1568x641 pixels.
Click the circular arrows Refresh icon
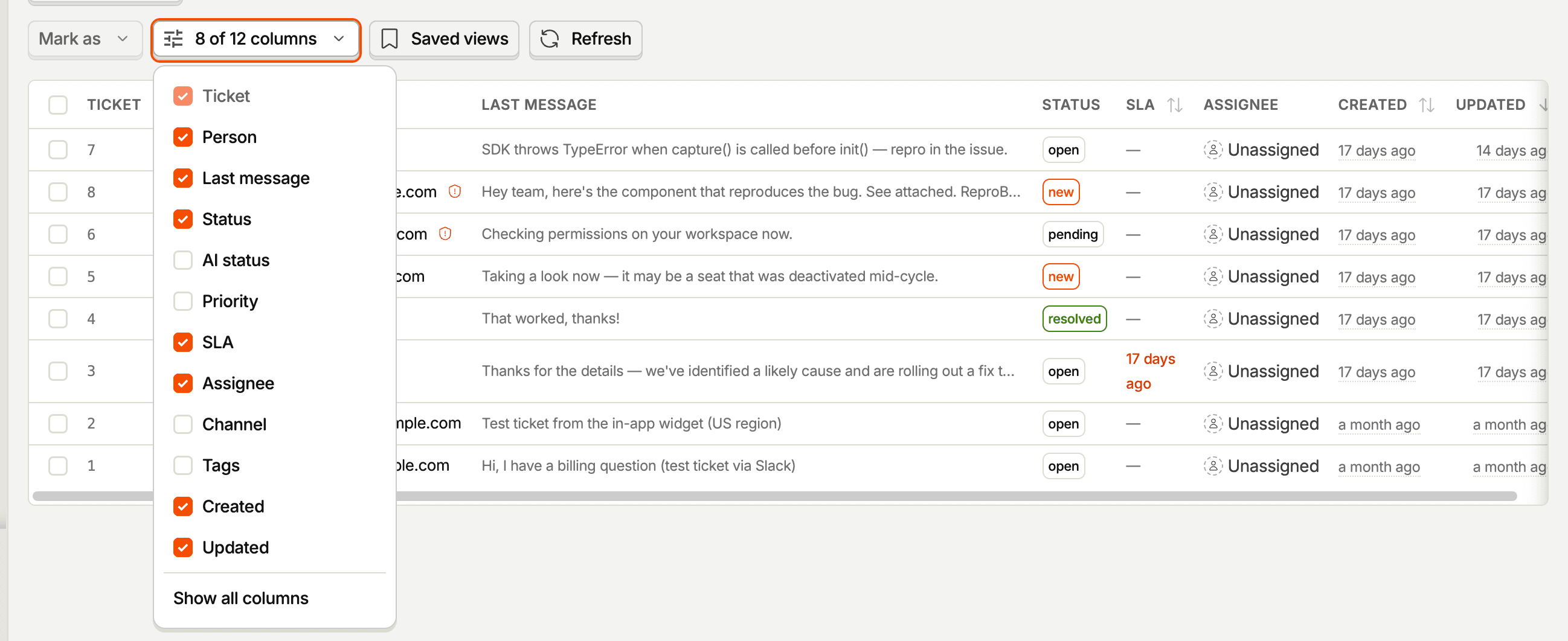point(550,39)
